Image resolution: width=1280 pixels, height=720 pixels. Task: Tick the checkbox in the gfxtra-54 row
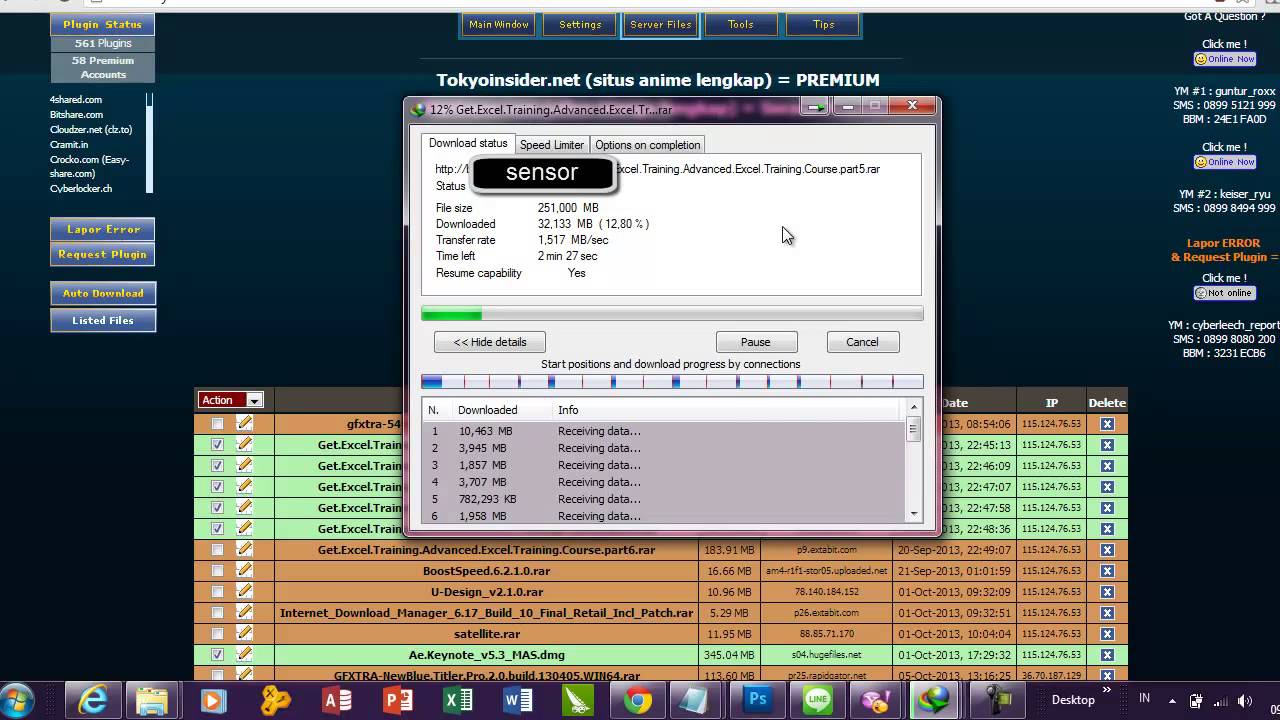point(217,424)
